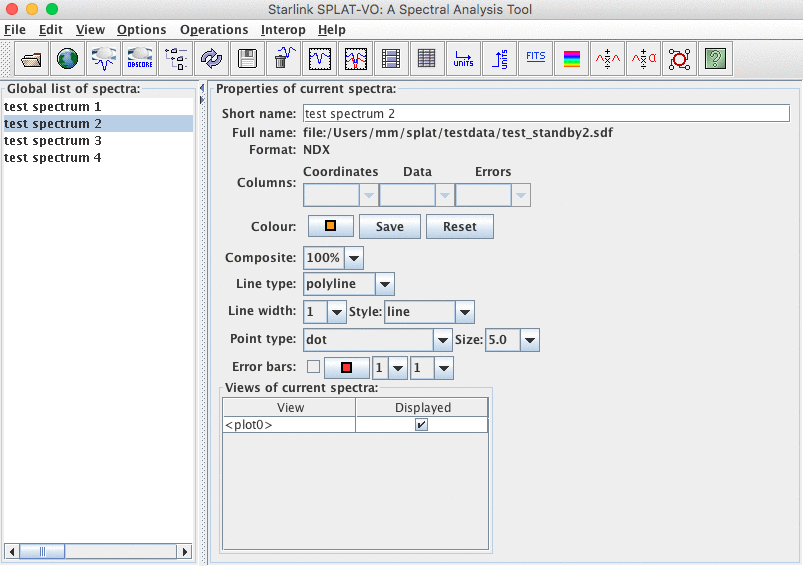Open the File menu
Viewport: 803px width, 566px height.
point(15,30)
